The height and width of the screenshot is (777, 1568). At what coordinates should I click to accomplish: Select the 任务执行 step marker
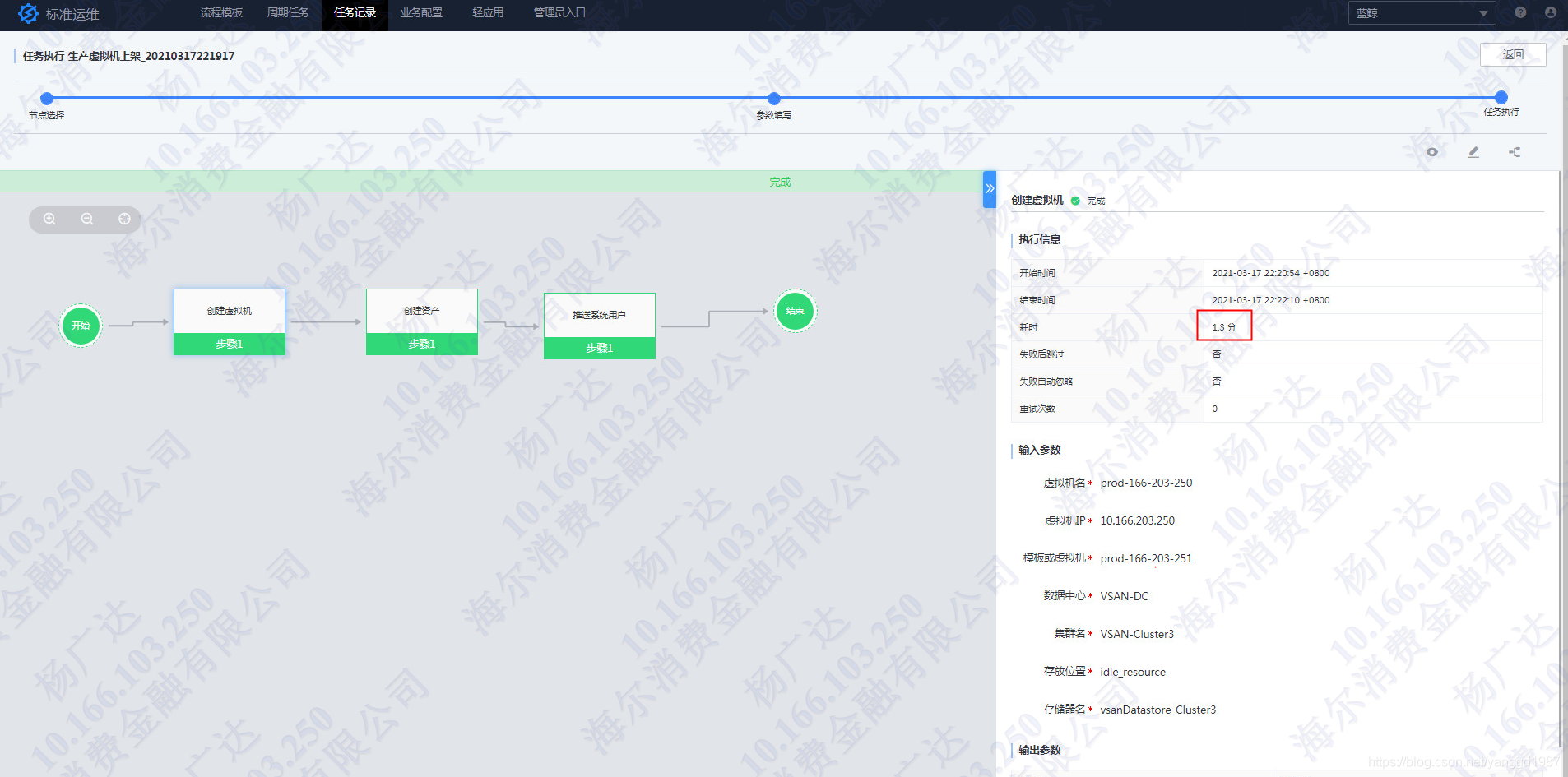point(1501,97)
